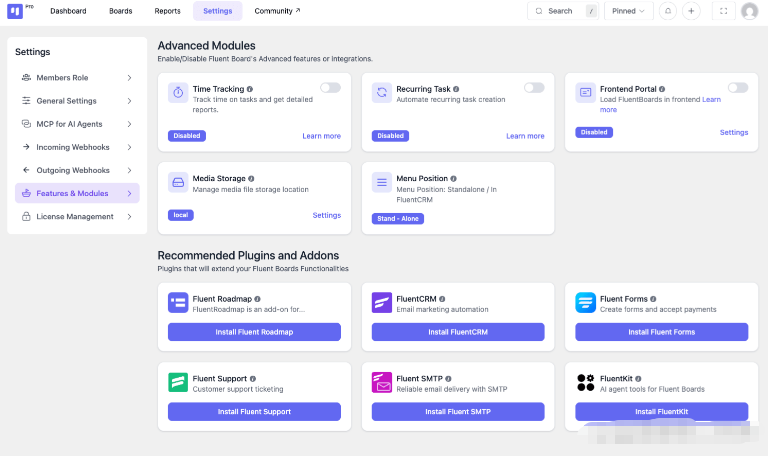Open the Community external link tab
Viewport: 768px width, 456px height.
(277, 11)
